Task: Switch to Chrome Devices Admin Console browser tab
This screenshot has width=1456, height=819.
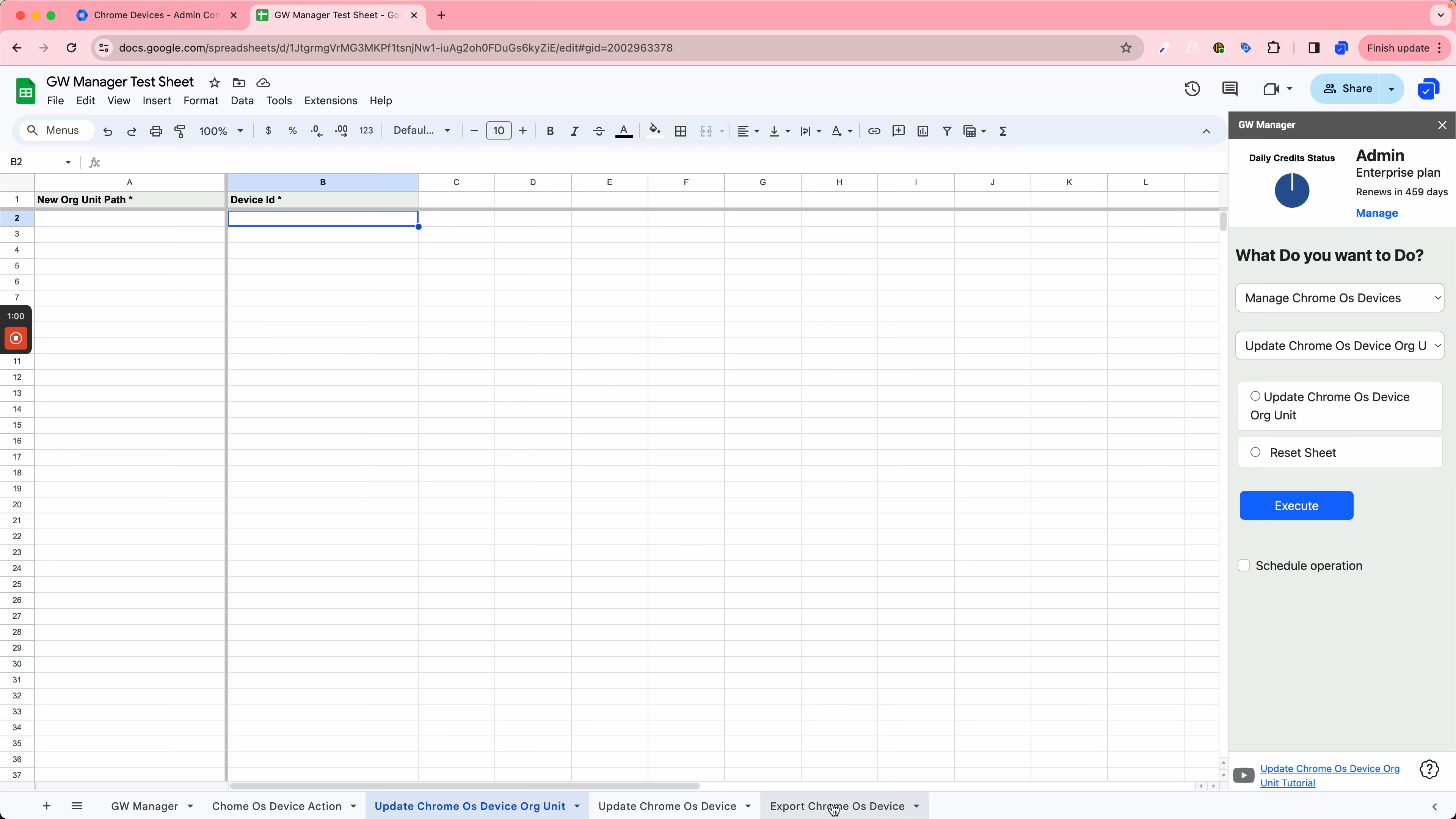Action: coord(157,15)
